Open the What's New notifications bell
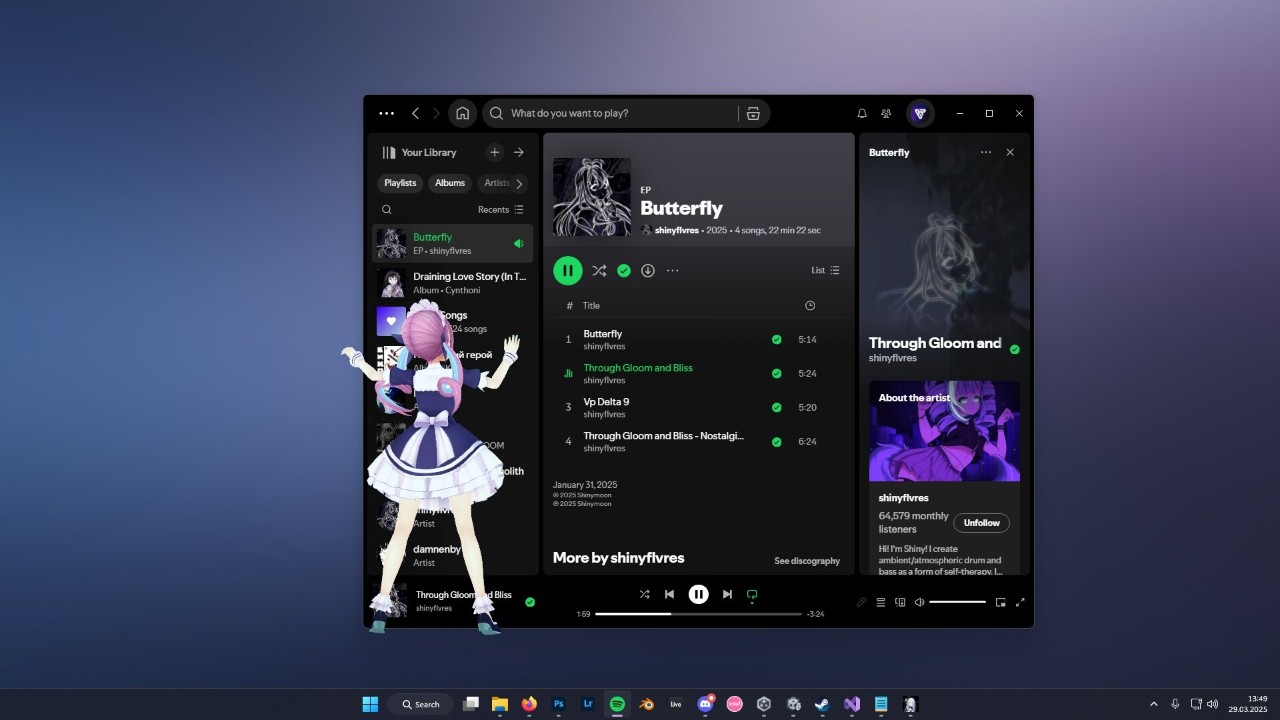 pyautogui.click(x=862, y=114)
